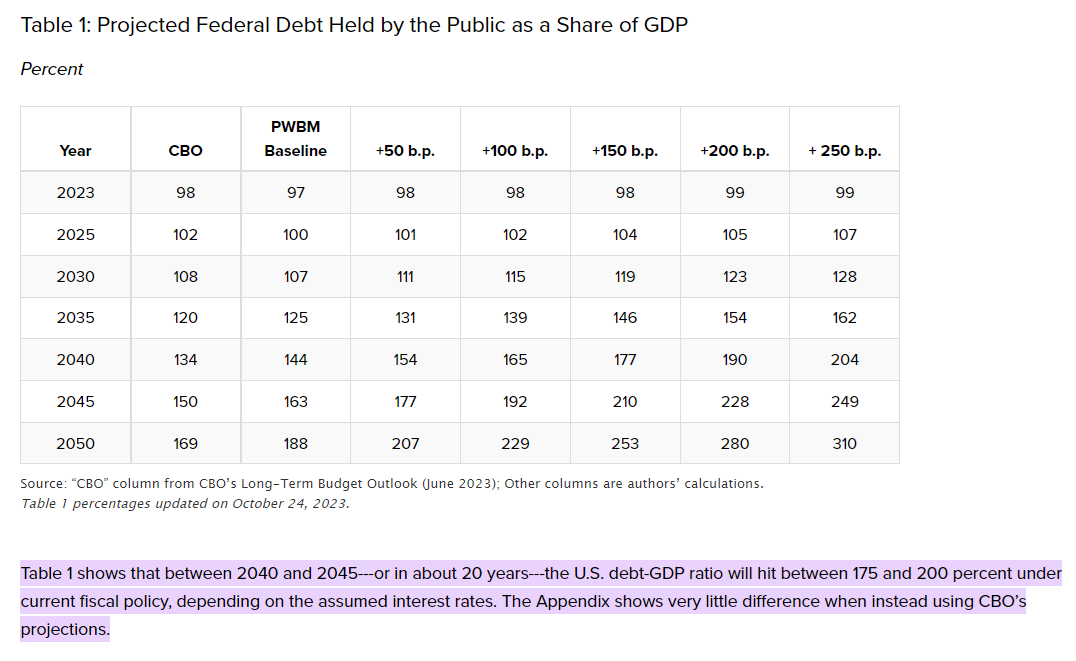Image resolution: width=1076 pixels, height=661 pixels.
Task: Click the 2050 year row label
Action: 75,443
